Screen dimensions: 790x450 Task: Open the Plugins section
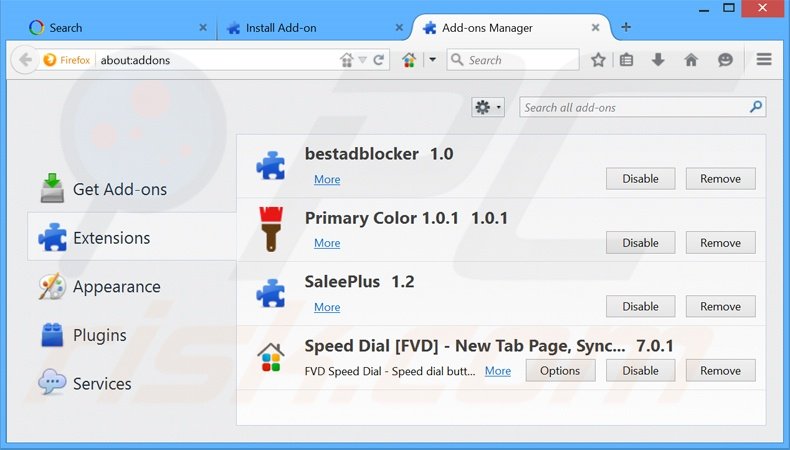(x=132, y=335)
